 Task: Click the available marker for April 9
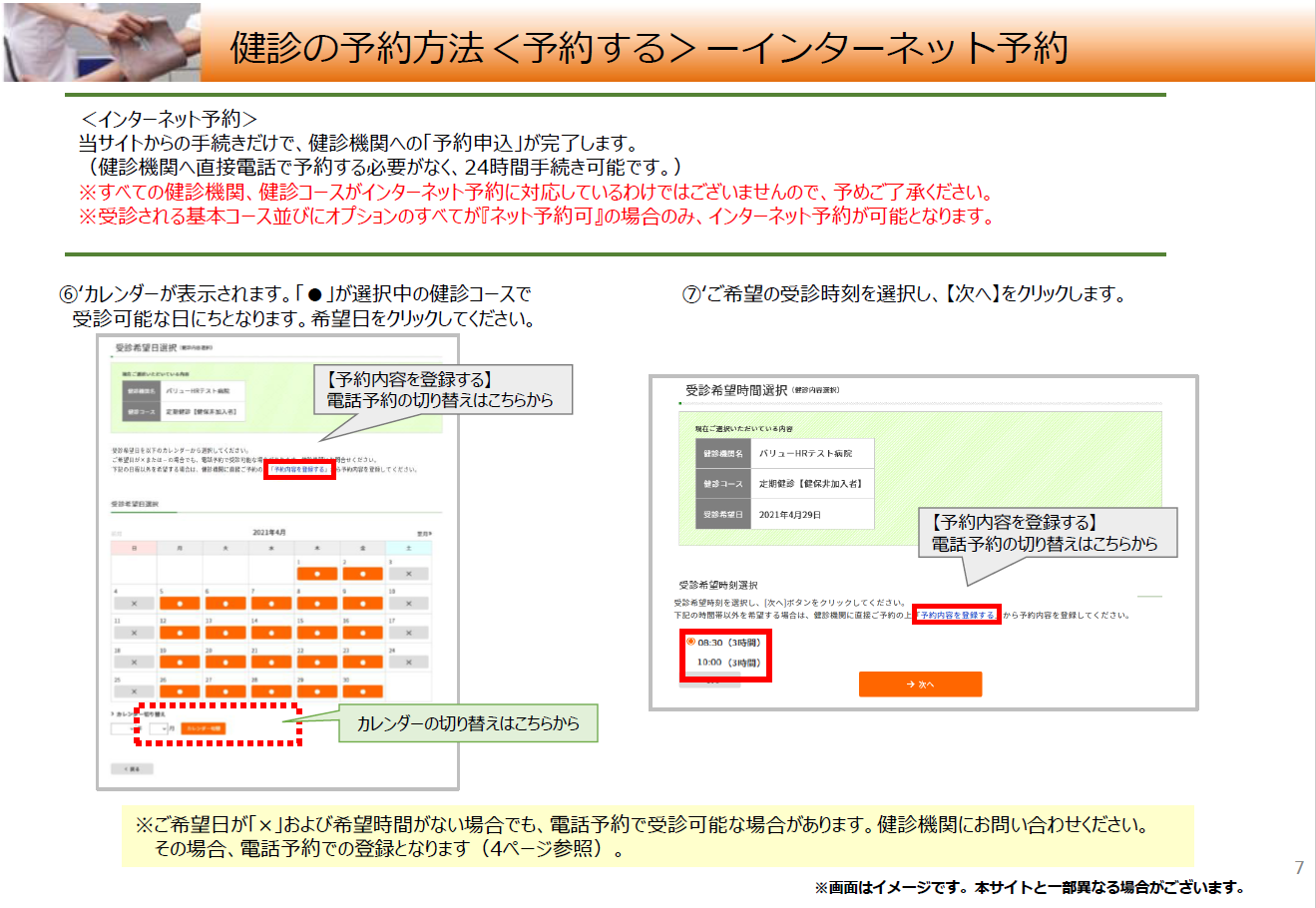coord(362,603)
